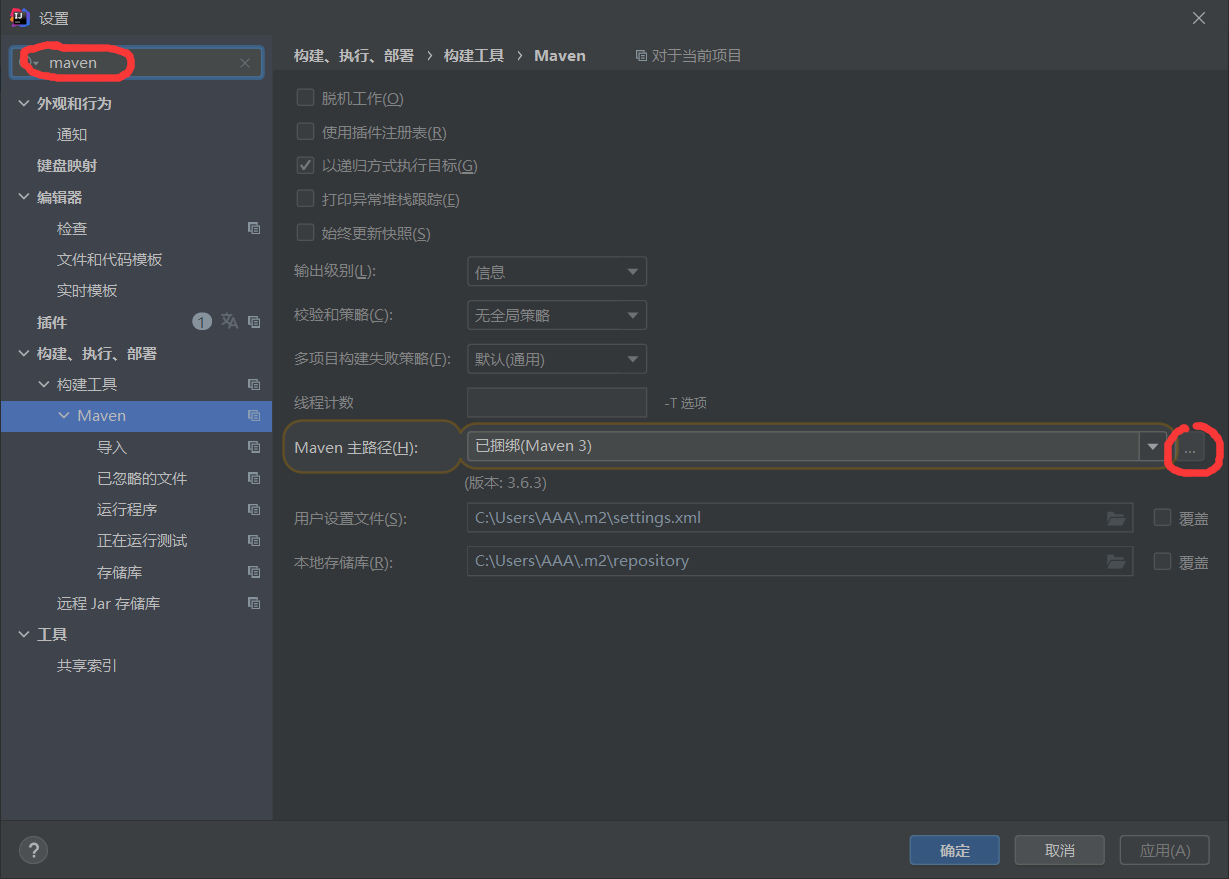Click the project-level icon beside 正在运行测试
1229x879 pixels.
254,540
